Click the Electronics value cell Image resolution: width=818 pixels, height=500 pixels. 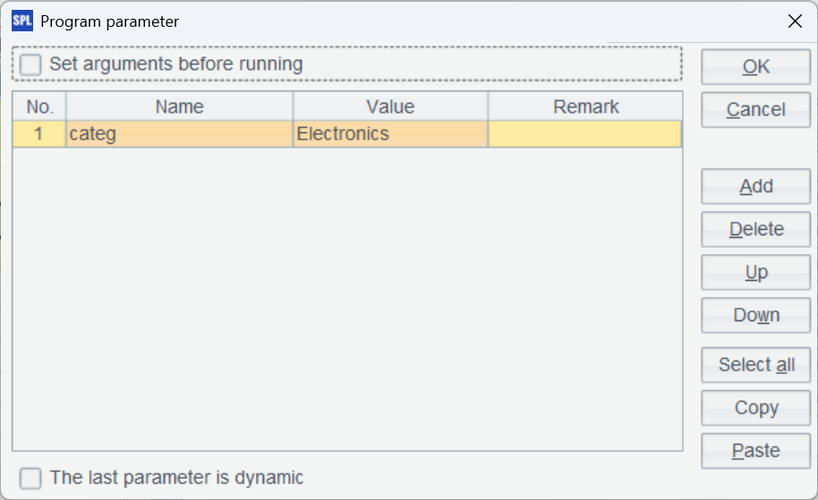[x=390, y=134]
